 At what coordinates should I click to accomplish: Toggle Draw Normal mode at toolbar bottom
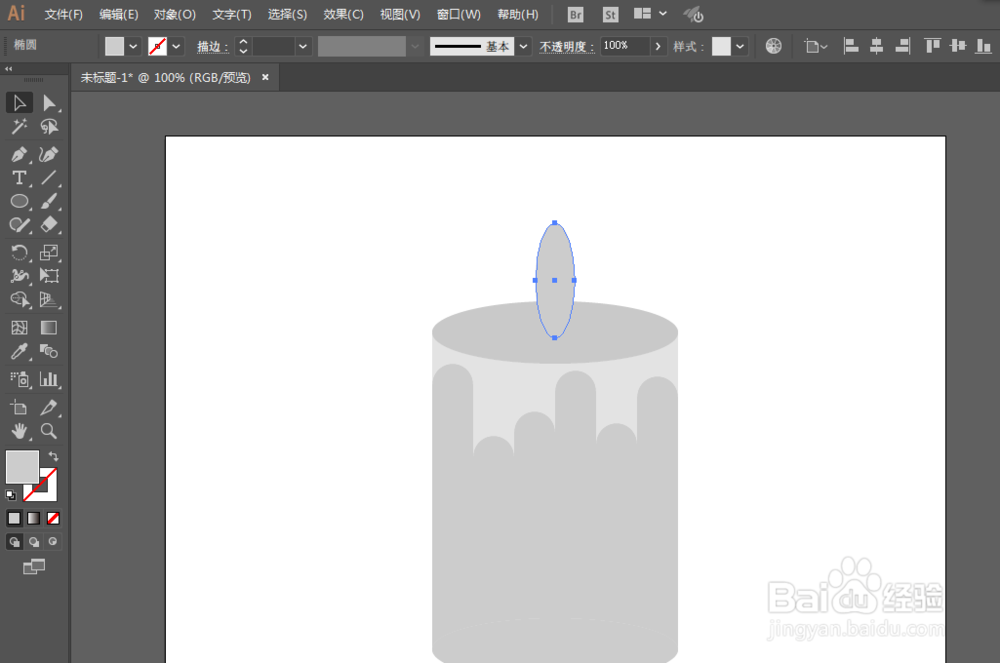pyautogui.click(x=14, y=540)
